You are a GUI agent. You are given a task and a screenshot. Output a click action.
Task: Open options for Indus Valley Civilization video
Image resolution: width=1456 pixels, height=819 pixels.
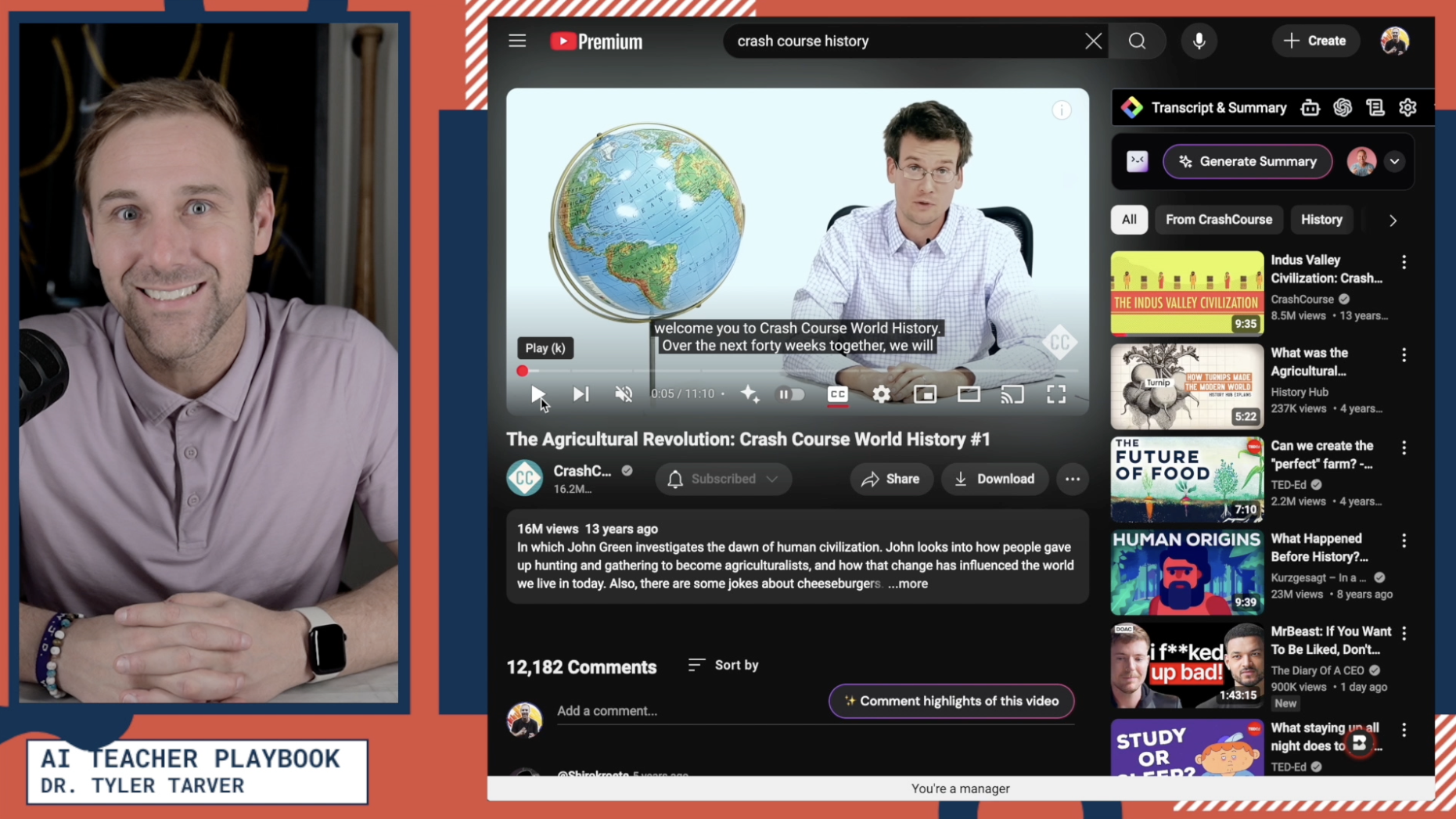(1404, 262)
